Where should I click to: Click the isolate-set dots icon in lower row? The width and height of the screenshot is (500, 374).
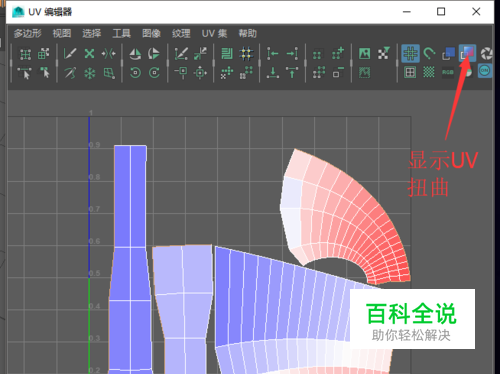pyautogui.click(x=319, y=73)
